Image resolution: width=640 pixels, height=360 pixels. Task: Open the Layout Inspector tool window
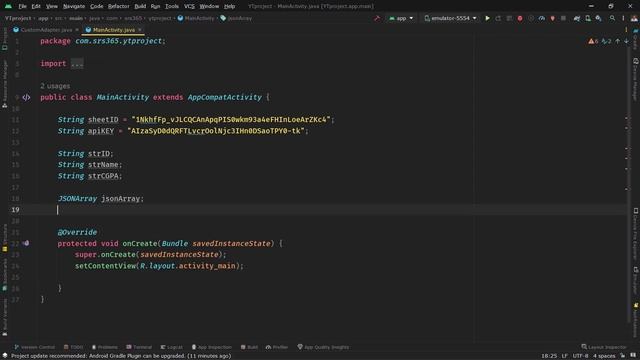pyautogui.click(x=604, y=347)
